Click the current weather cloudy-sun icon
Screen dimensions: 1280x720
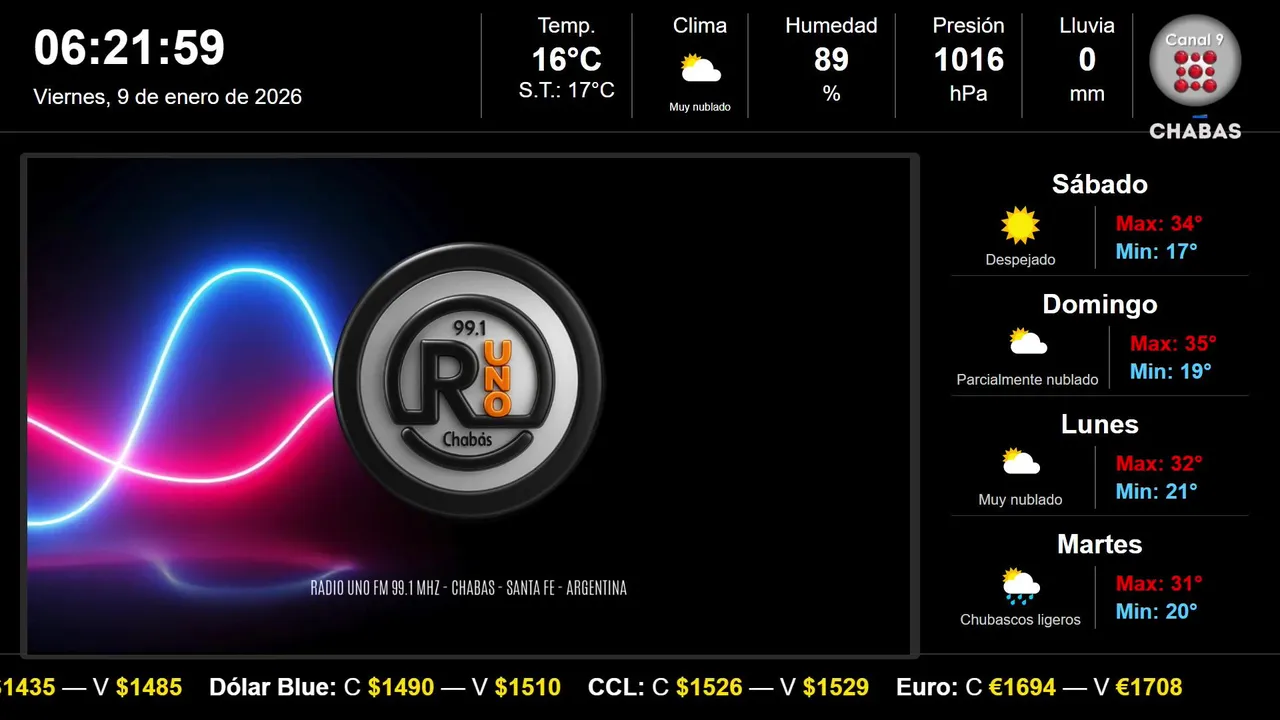click(x=700, y=69)
